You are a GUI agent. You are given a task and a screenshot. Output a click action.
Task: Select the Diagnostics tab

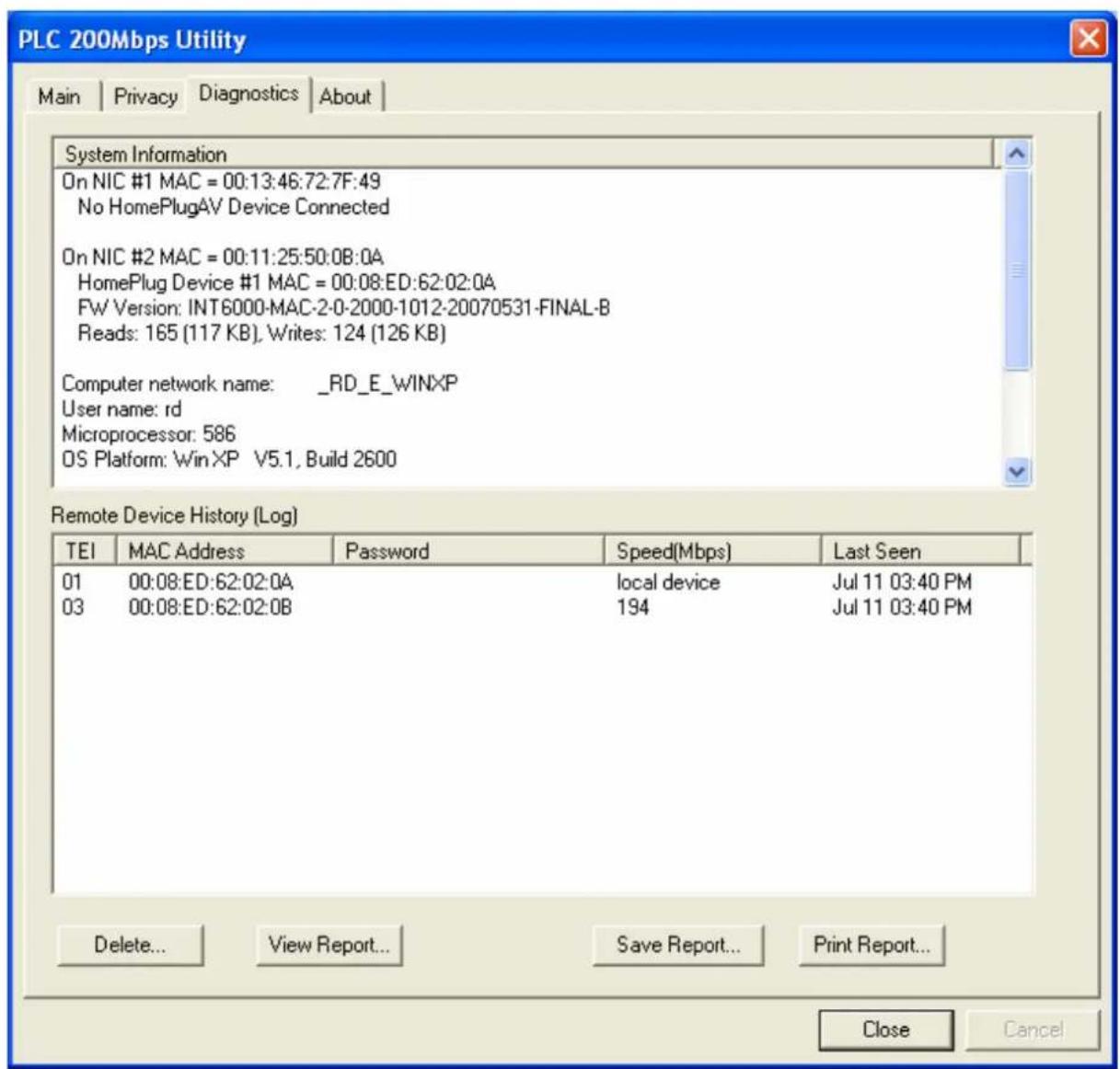coord(248,93)
